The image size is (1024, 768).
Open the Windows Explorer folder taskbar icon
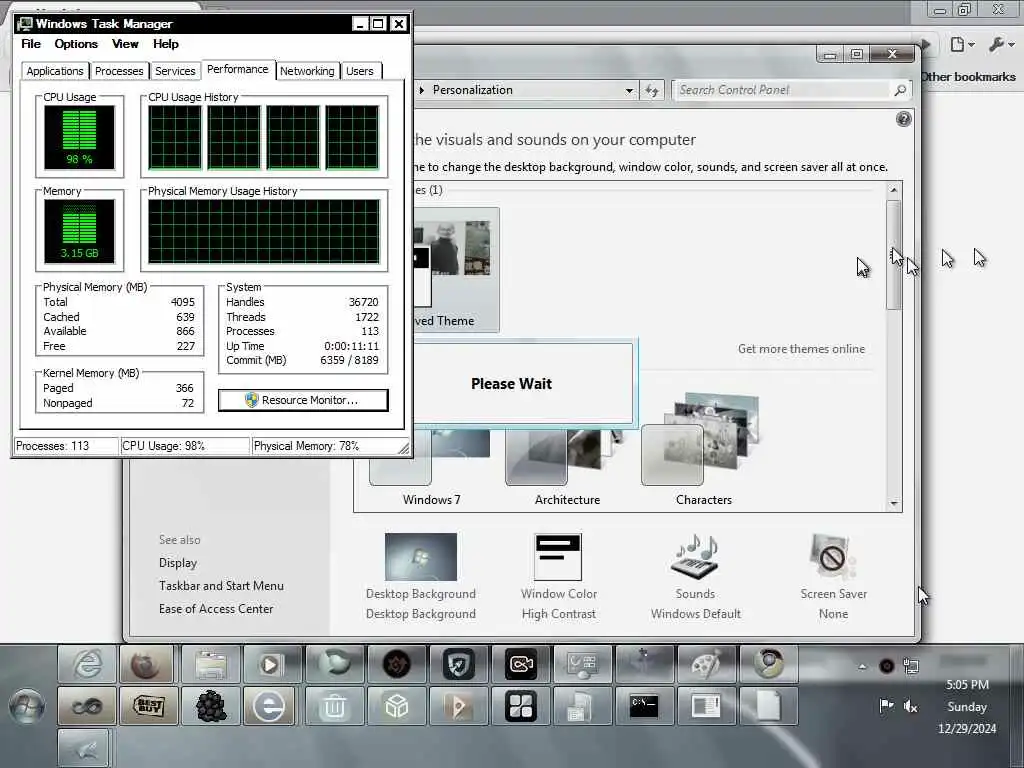(x=210, y=664)
